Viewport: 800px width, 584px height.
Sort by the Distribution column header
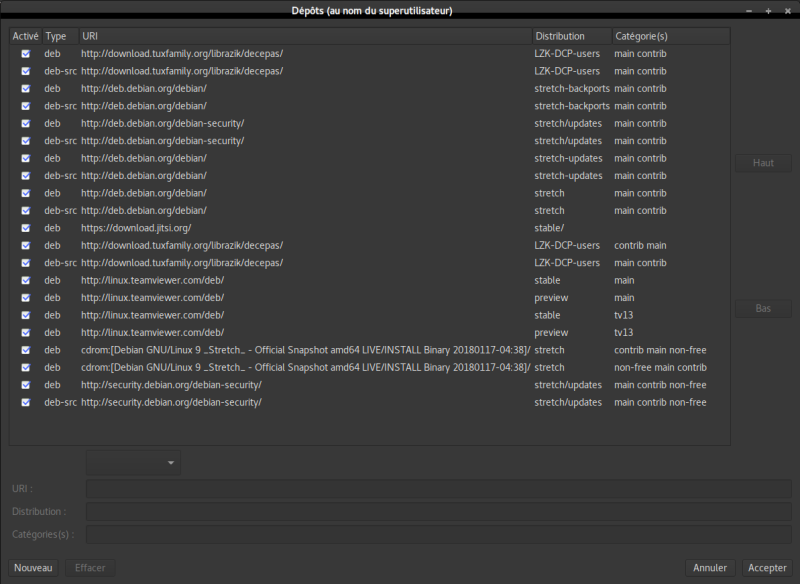[572, 36]
